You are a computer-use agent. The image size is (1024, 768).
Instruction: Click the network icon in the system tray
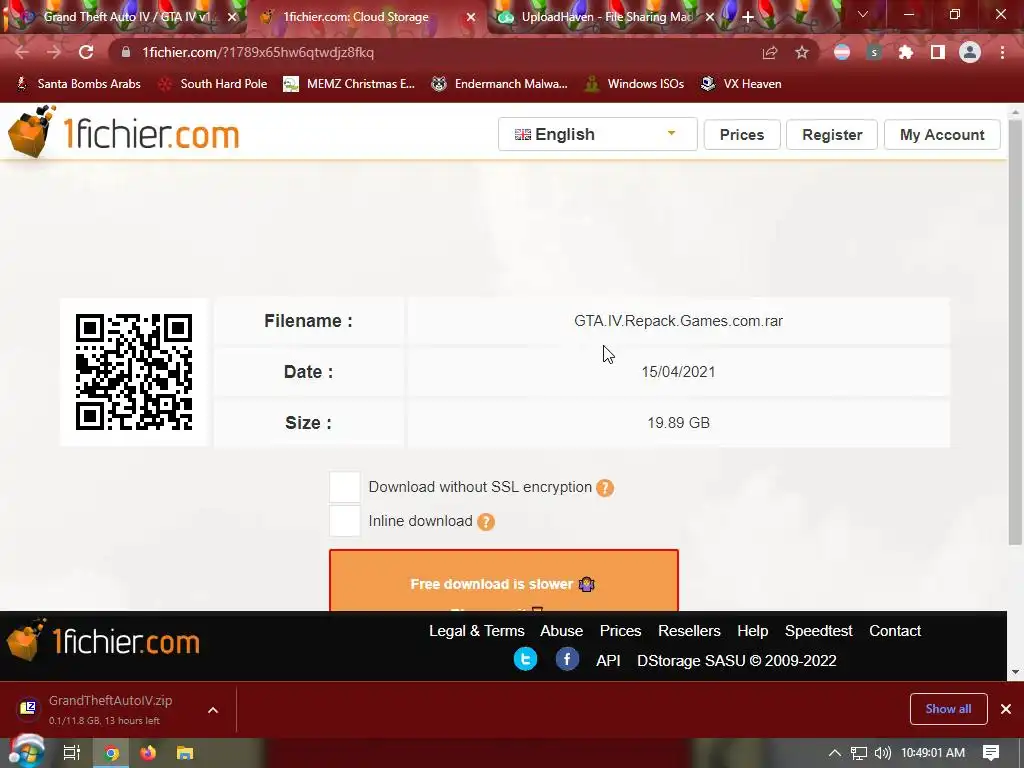point(859,753)
